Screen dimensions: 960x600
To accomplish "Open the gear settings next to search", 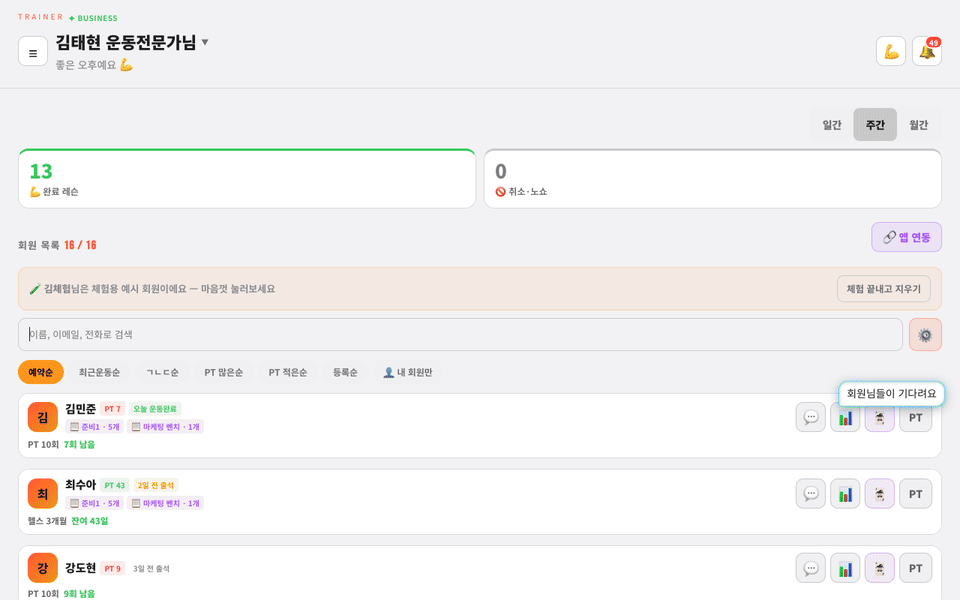I will (925, 335).
